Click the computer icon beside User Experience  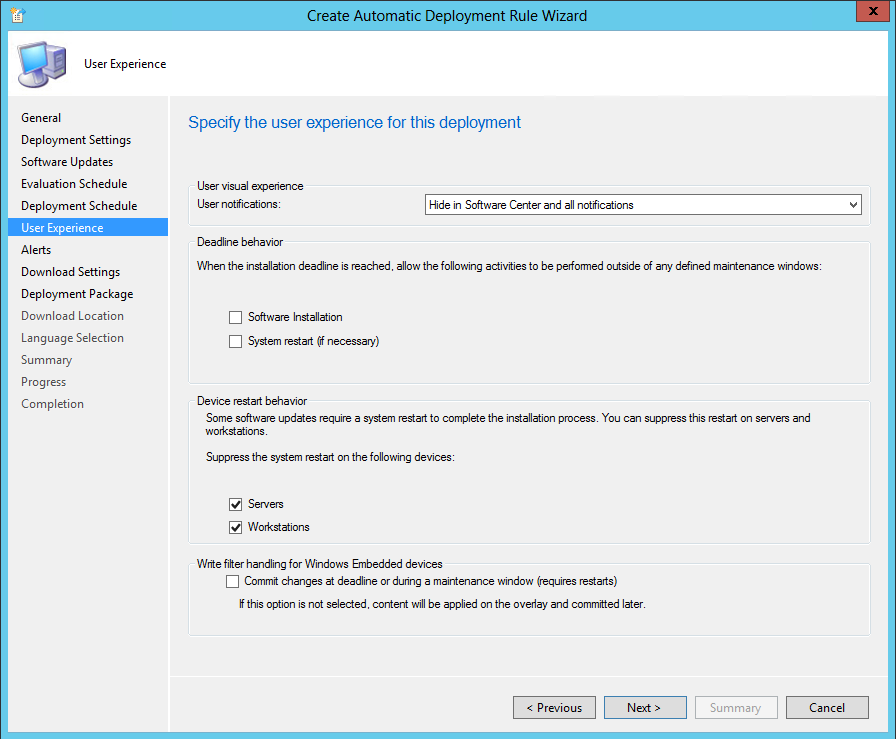[41, 64]
